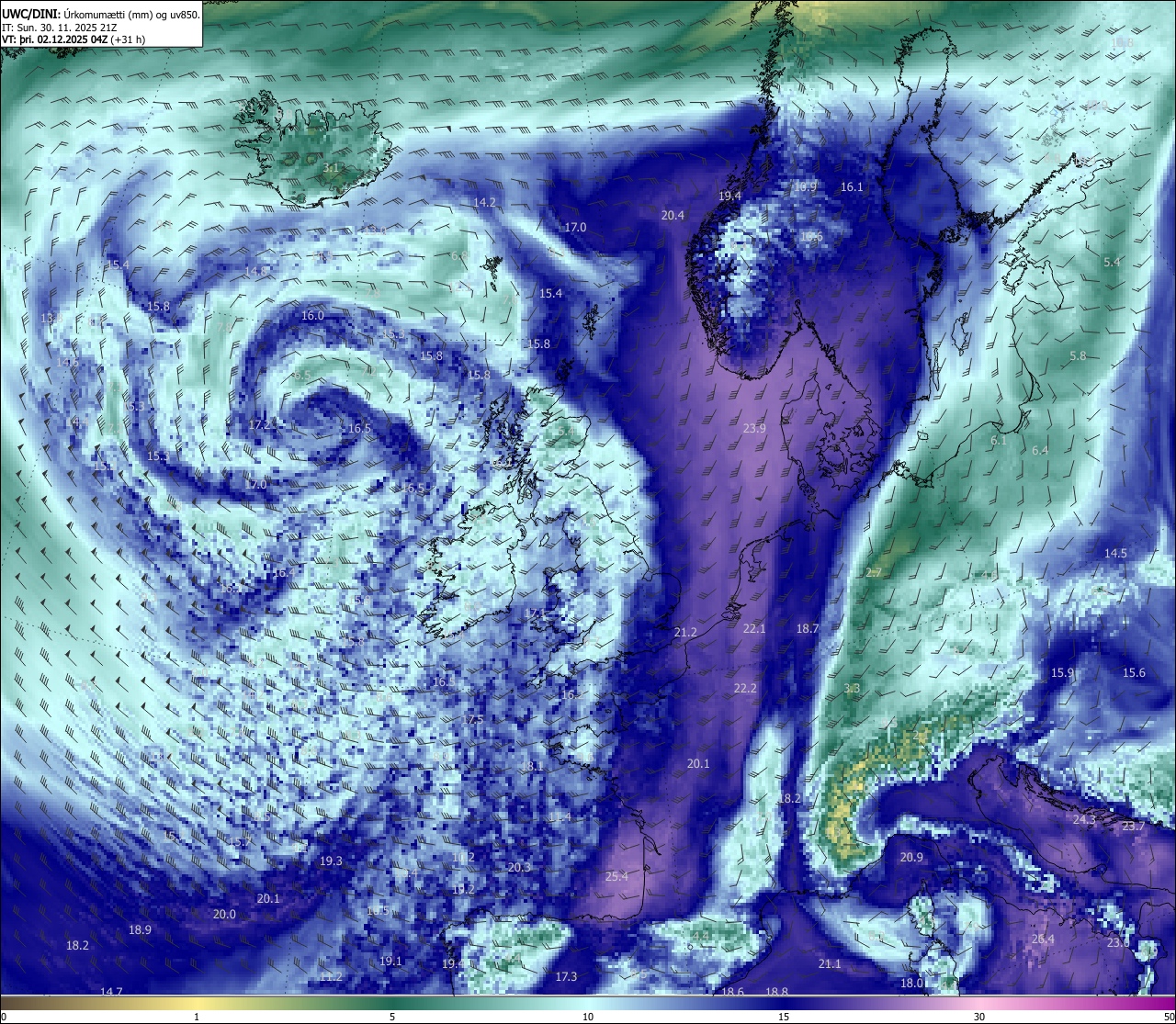Image resolution: width=1176 pixels, height=1024 pixels.
Task: Click the 23.6 value on the map
Action: 1118,943
